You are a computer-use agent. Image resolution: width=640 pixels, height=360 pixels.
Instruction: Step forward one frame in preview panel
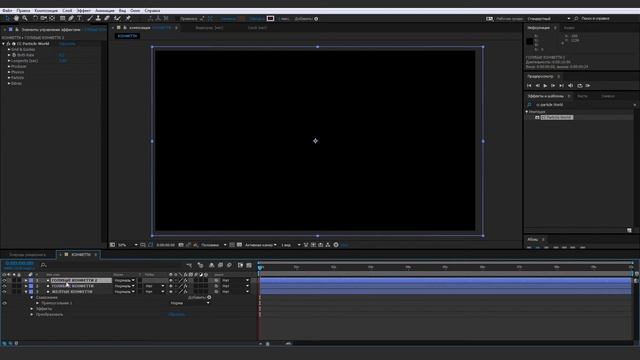(x=553, y=86)
